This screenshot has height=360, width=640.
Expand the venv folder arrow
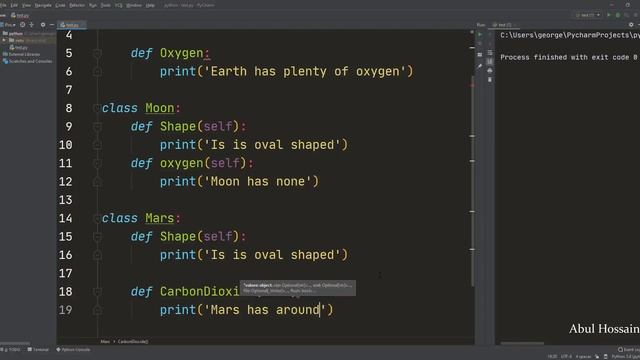point(4,40)
